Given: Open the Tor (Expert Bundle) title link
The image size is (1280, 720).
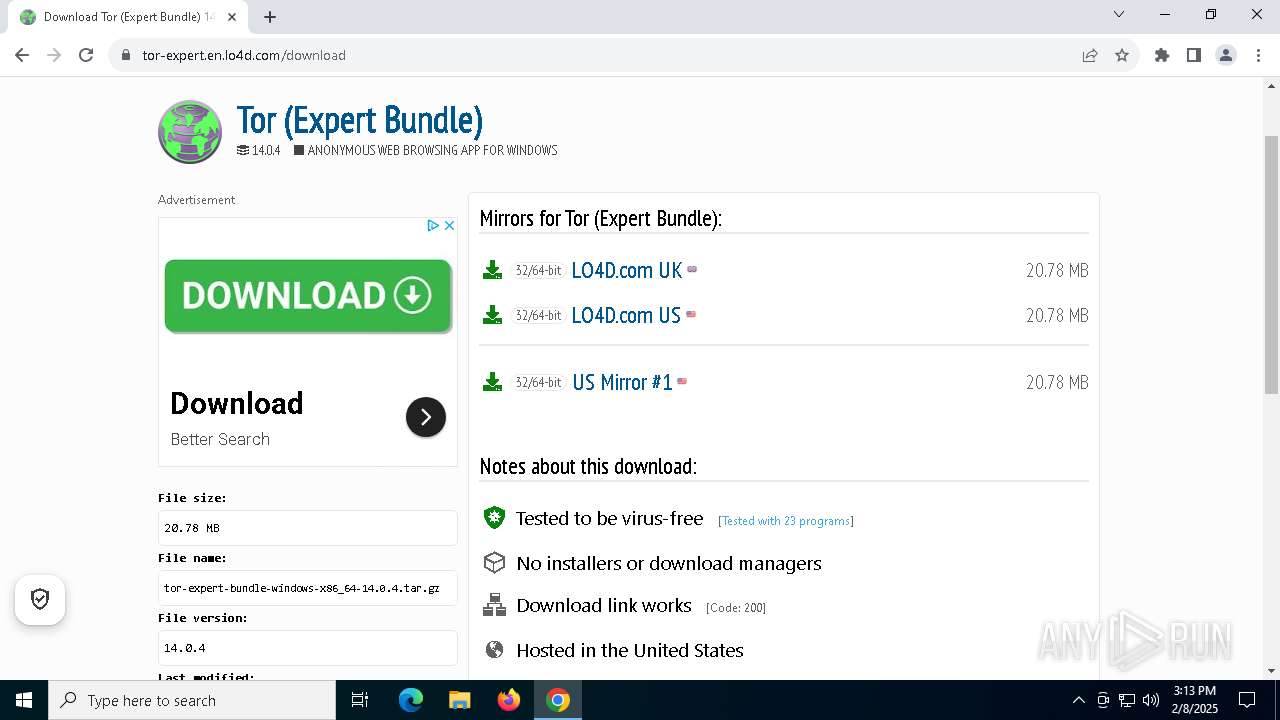Looking at the screenshot, I should click(x=360, y=120).
